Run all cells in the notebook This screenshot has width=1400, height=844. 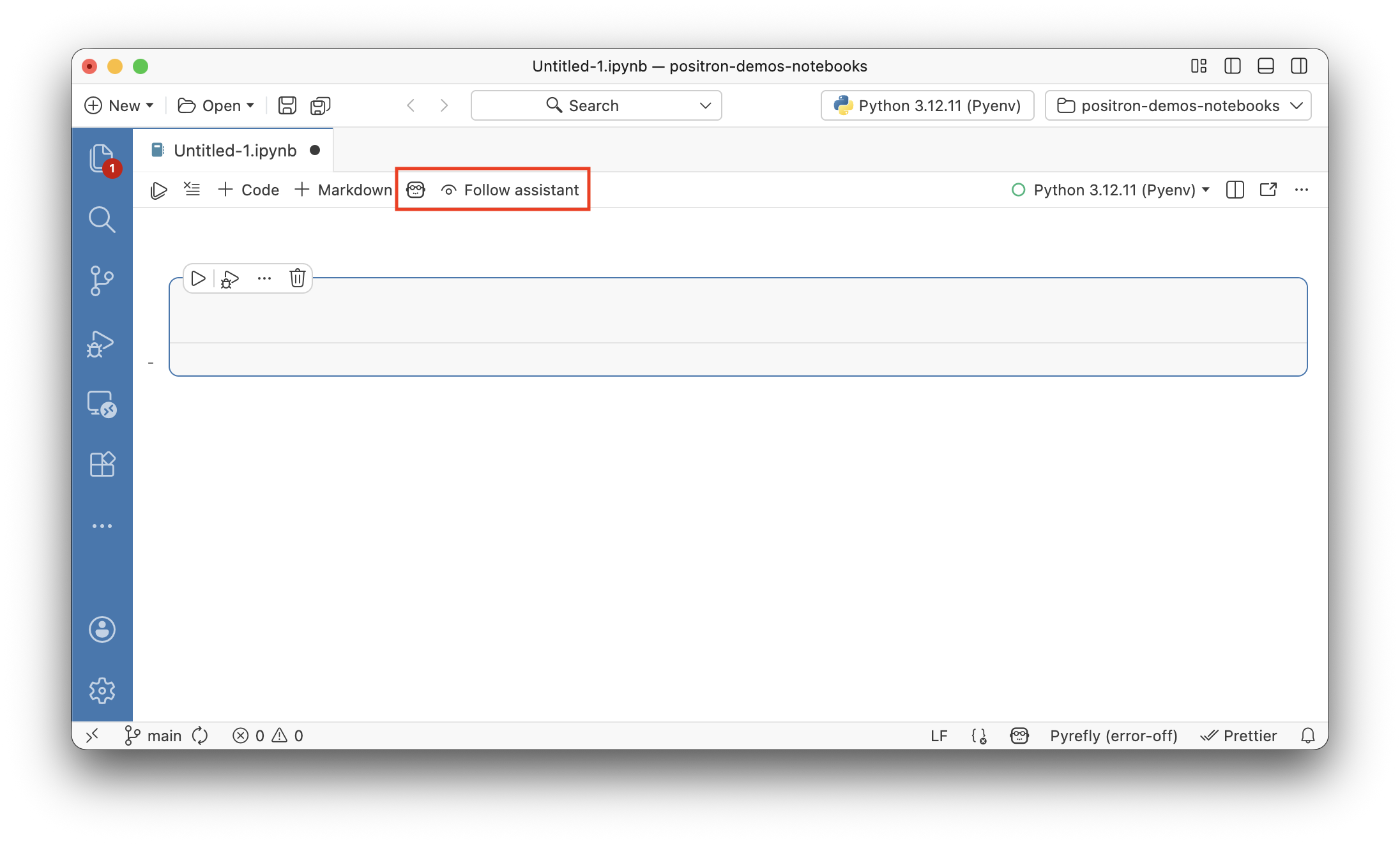coord(158,190)
